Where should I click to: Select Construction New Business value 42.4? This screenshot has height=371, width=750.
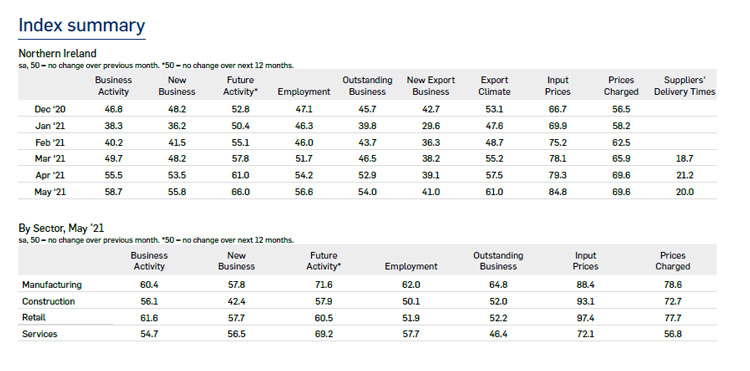(236, 302)
